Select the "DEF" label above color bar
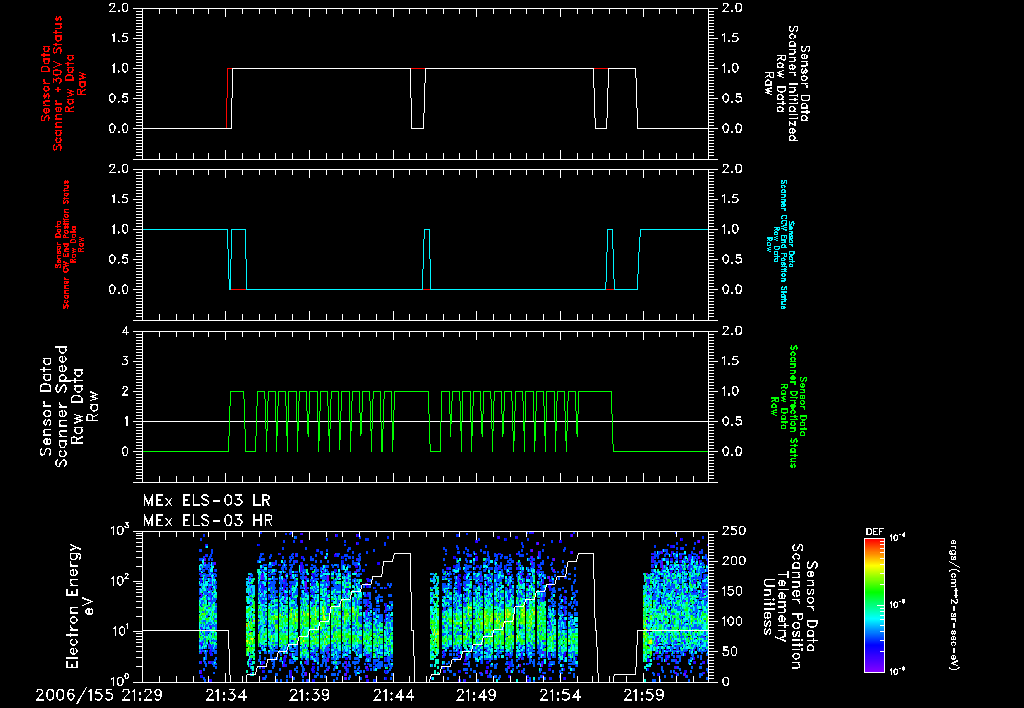This screenshot has width=1024, height=708. (x=874, y=532)
